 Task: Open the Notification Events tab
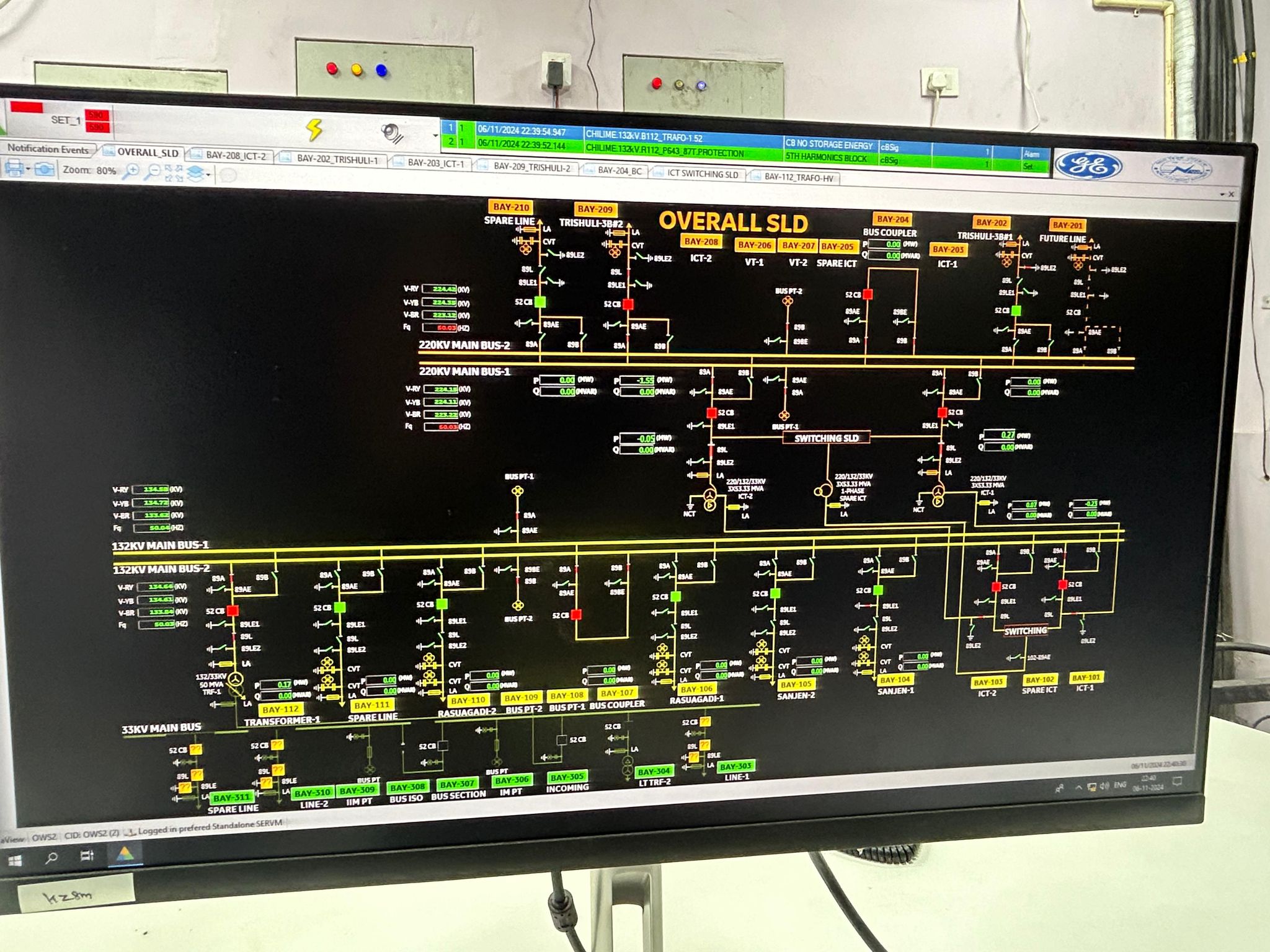click(x=48, y=149)
